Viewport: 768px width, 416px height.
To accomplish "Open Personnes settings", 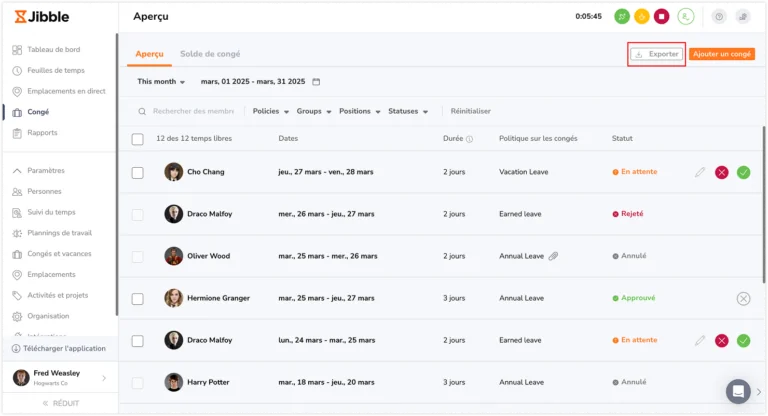I will (37, 192).
